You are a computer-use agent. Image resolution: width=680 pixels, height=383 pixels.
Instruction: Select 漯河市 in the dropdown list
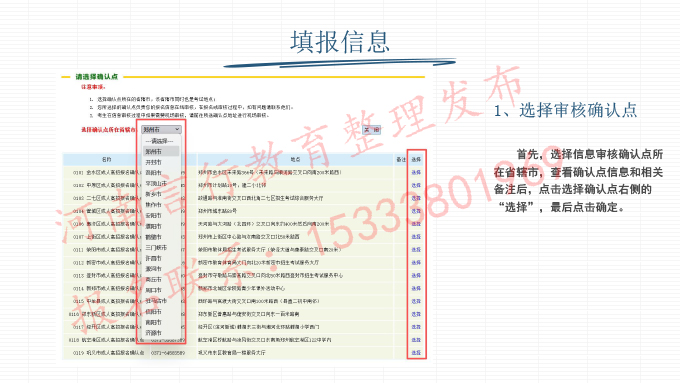click(x=153, y=269)
